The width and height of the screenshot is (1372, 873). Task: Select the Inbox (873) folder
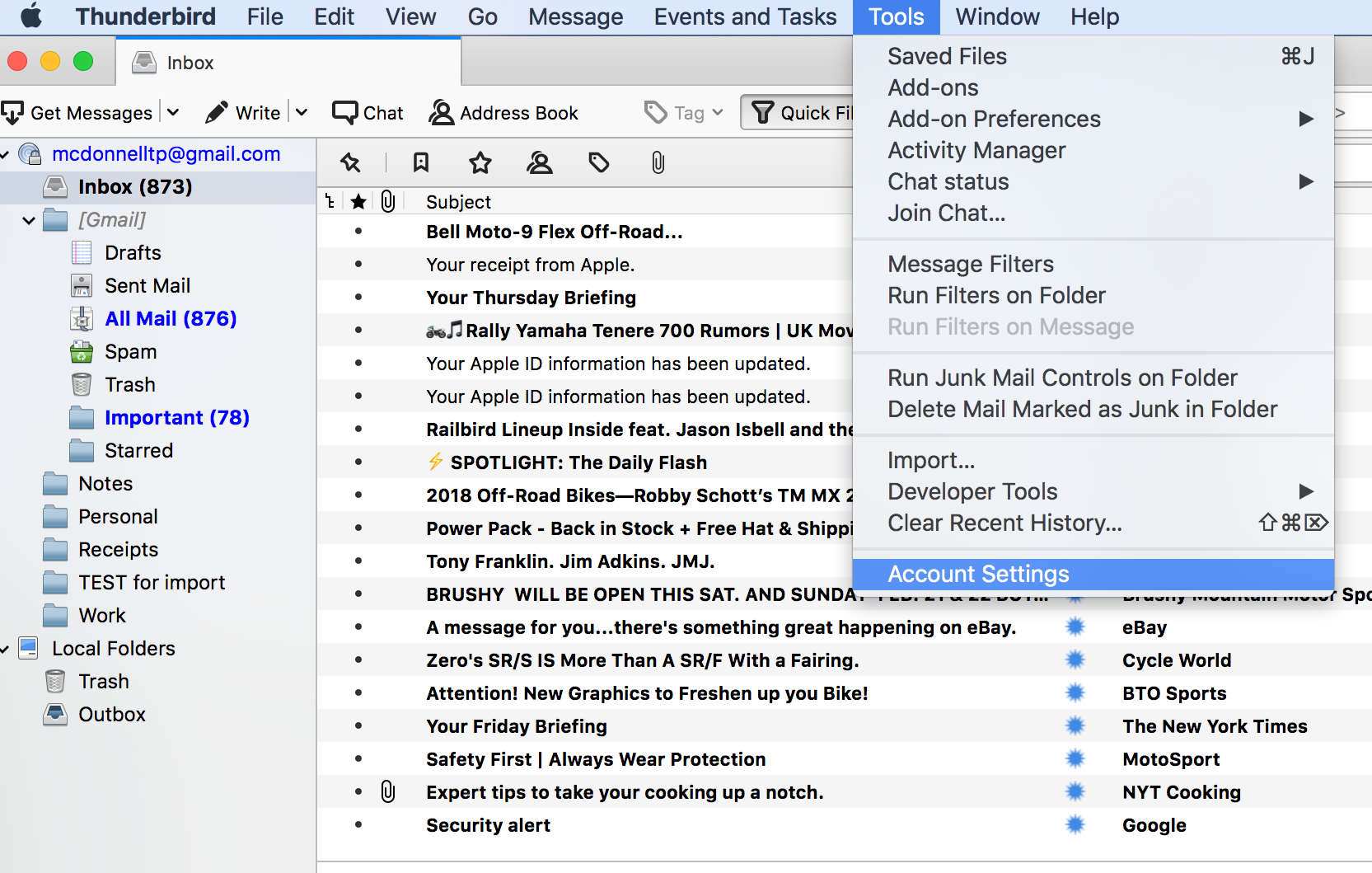click(158, 187)
